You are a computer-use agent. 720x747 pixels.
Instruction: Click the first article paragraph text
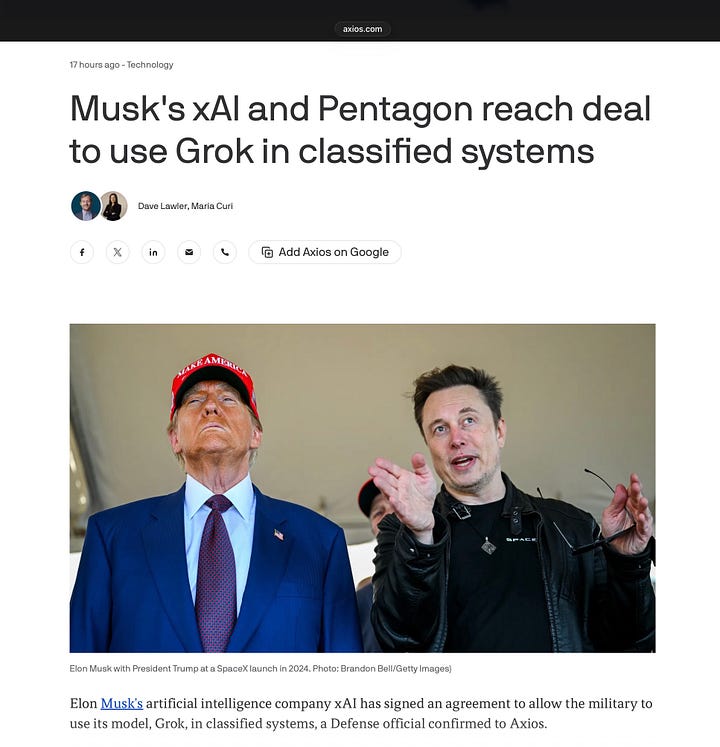pyautogui.click(x=361, y=713)
